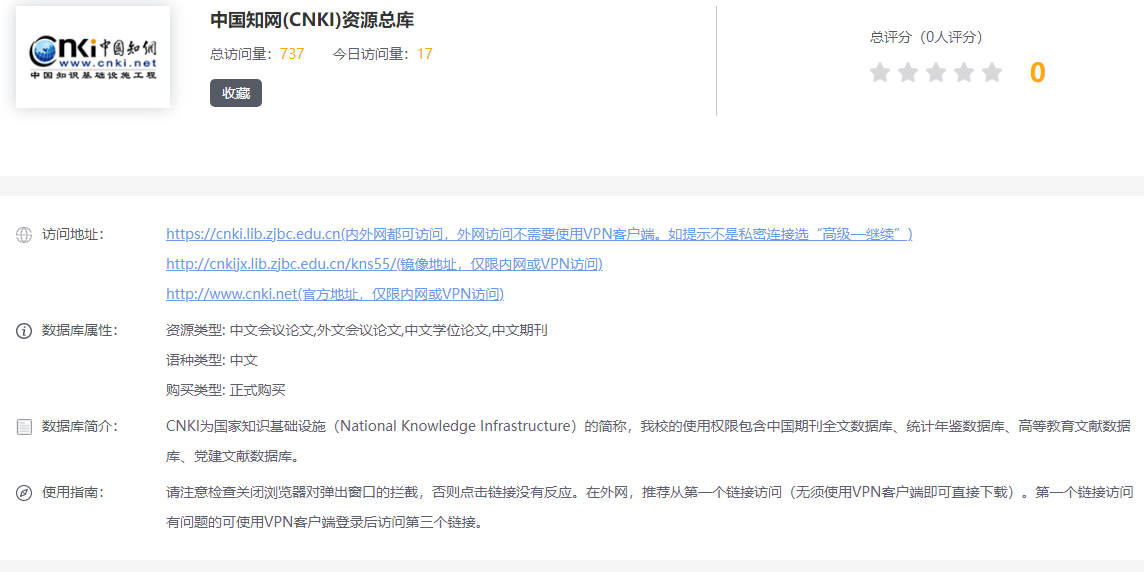Click the orange score number 0

point(1037,73)
